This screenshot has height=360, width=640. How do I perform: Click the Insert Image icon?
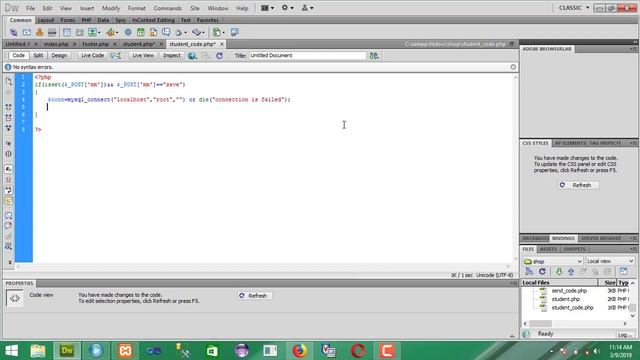pos(92,32)
